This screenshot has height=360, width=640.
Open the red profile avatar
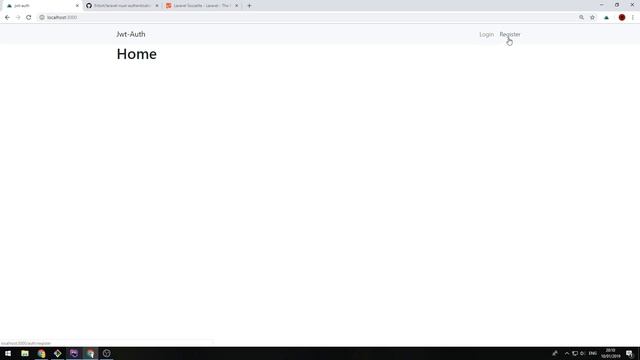coord(622,18)
